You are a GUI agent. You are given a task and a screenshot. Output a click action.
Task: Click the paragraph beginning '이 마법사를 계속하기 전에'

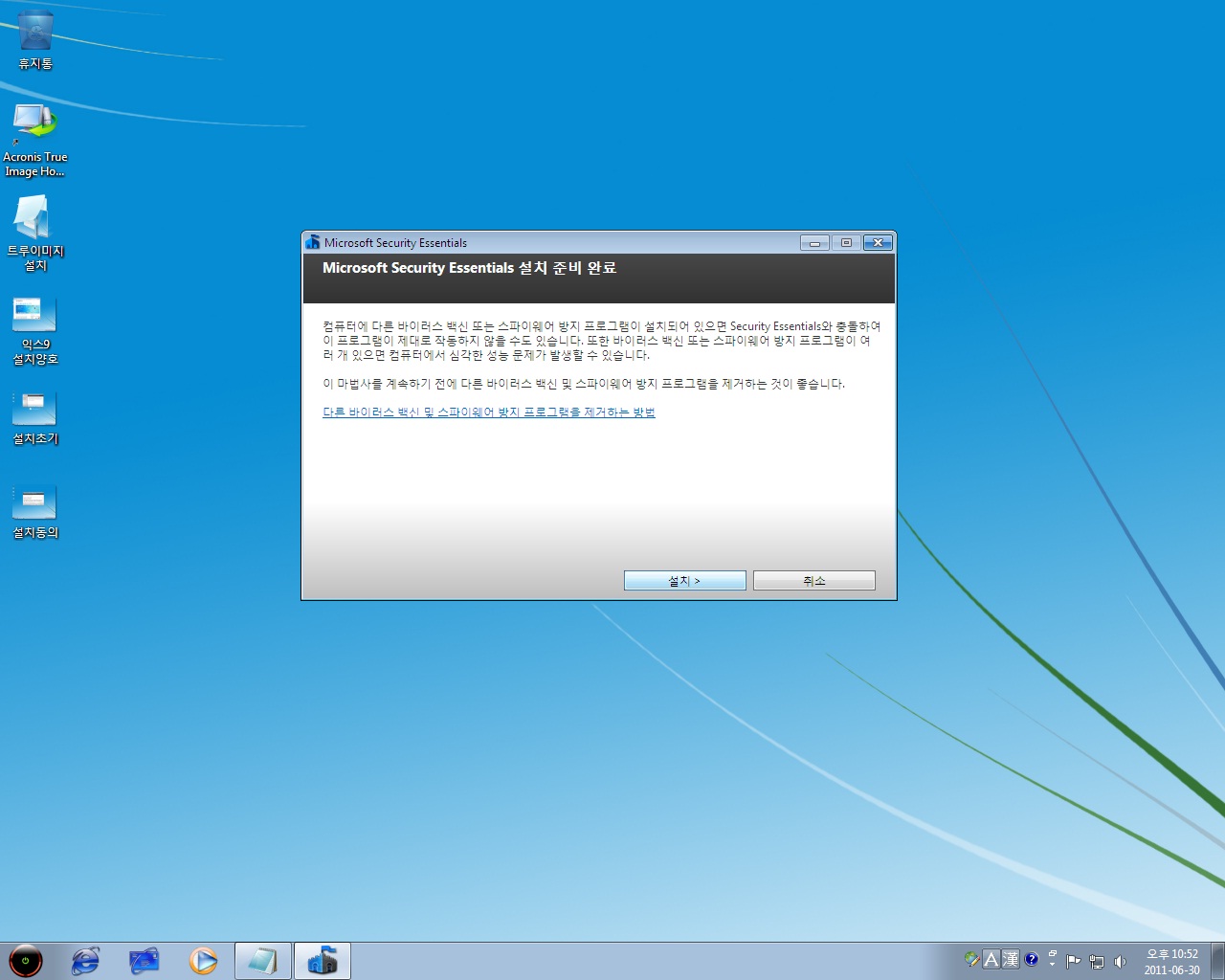click(x=584, y=384)
